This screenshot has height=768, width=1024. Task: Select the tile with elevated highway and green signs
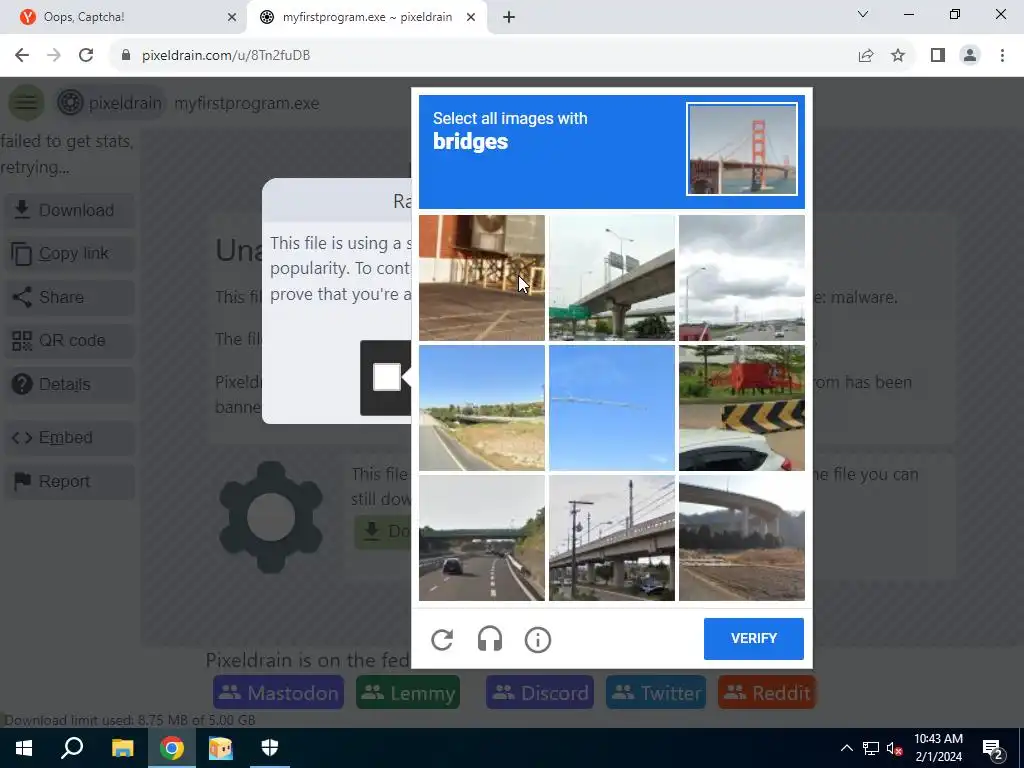coord(612,278)
